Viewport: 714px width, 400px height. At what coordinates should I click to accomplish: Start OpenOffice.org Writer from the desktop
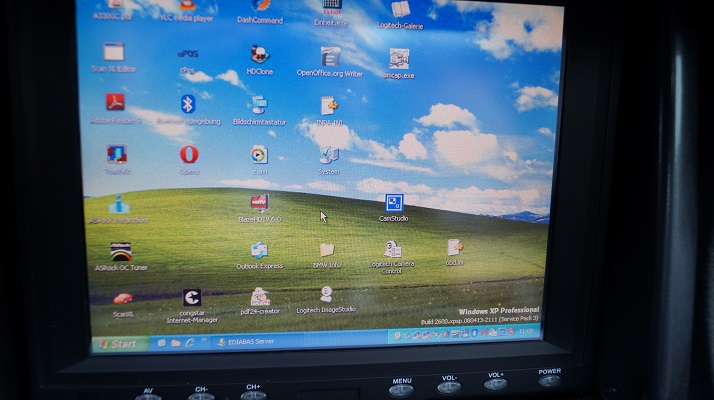(330, 58)
